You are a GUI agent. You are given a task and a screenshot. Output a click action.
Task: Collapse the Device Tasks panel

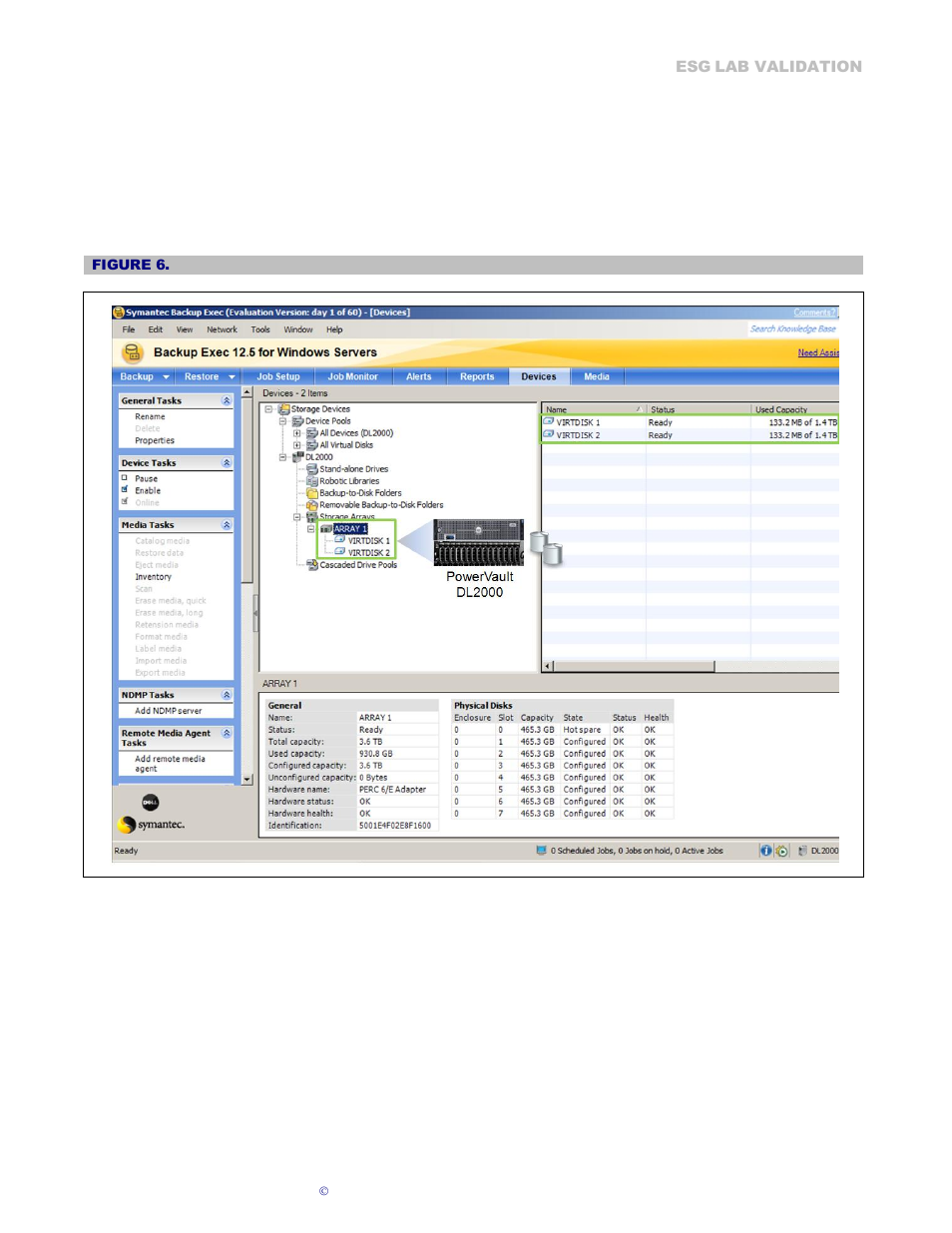pos(227,463)
